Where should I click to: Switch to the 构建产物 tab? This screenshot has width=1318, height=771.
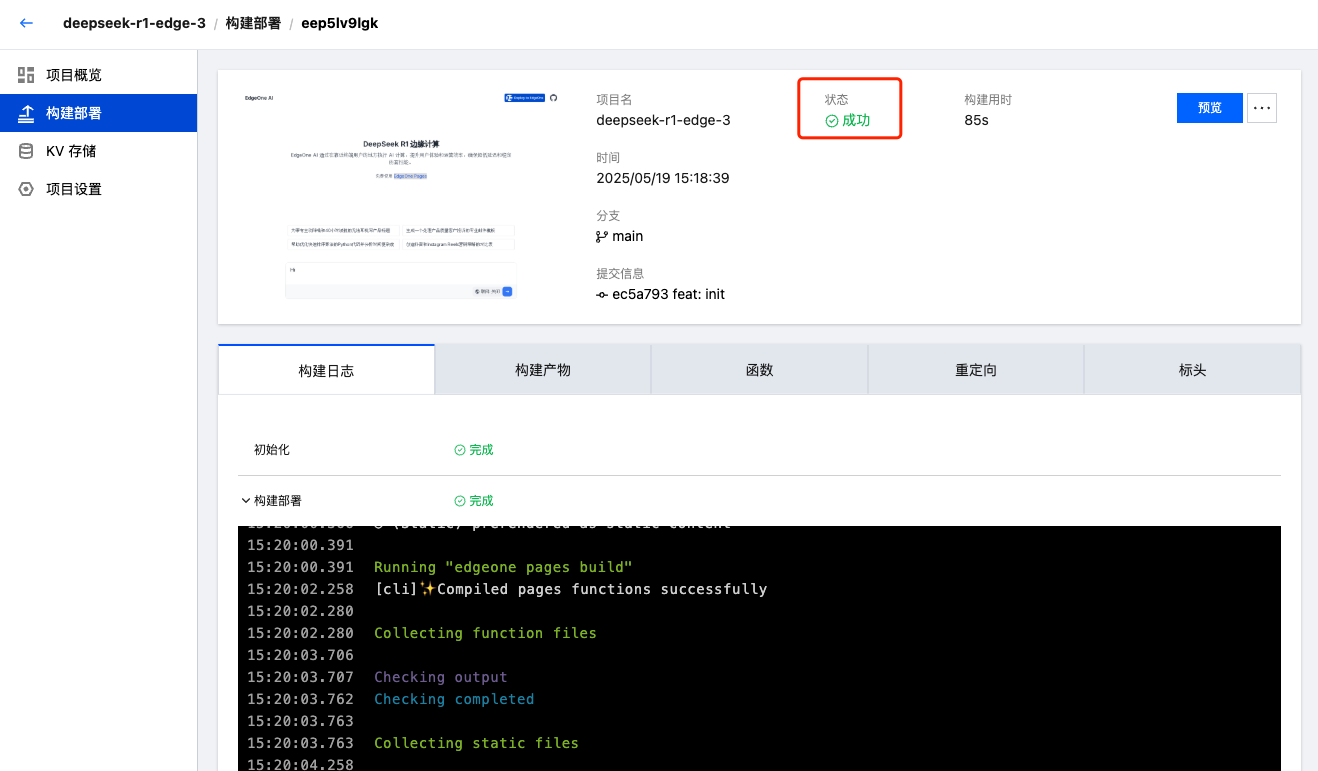543,370
